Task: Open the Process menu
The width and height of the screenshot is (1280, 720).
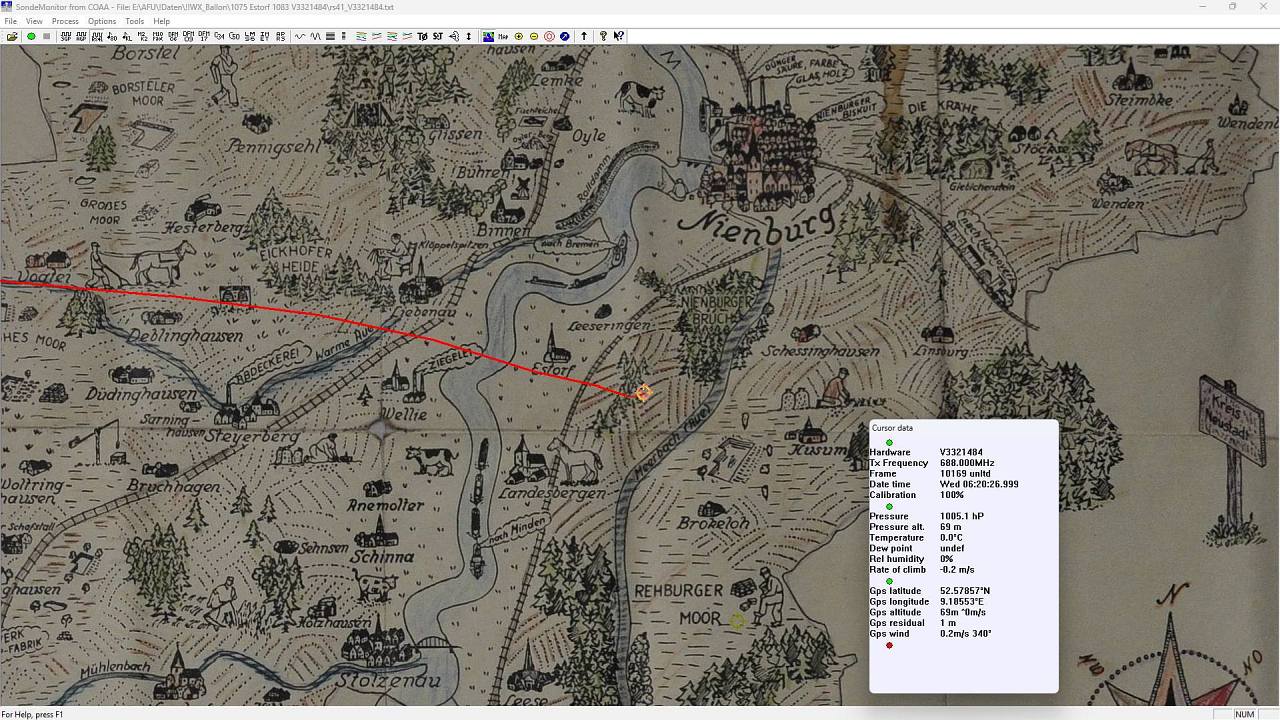Action: pyautogui.click(x=65, y=21)
